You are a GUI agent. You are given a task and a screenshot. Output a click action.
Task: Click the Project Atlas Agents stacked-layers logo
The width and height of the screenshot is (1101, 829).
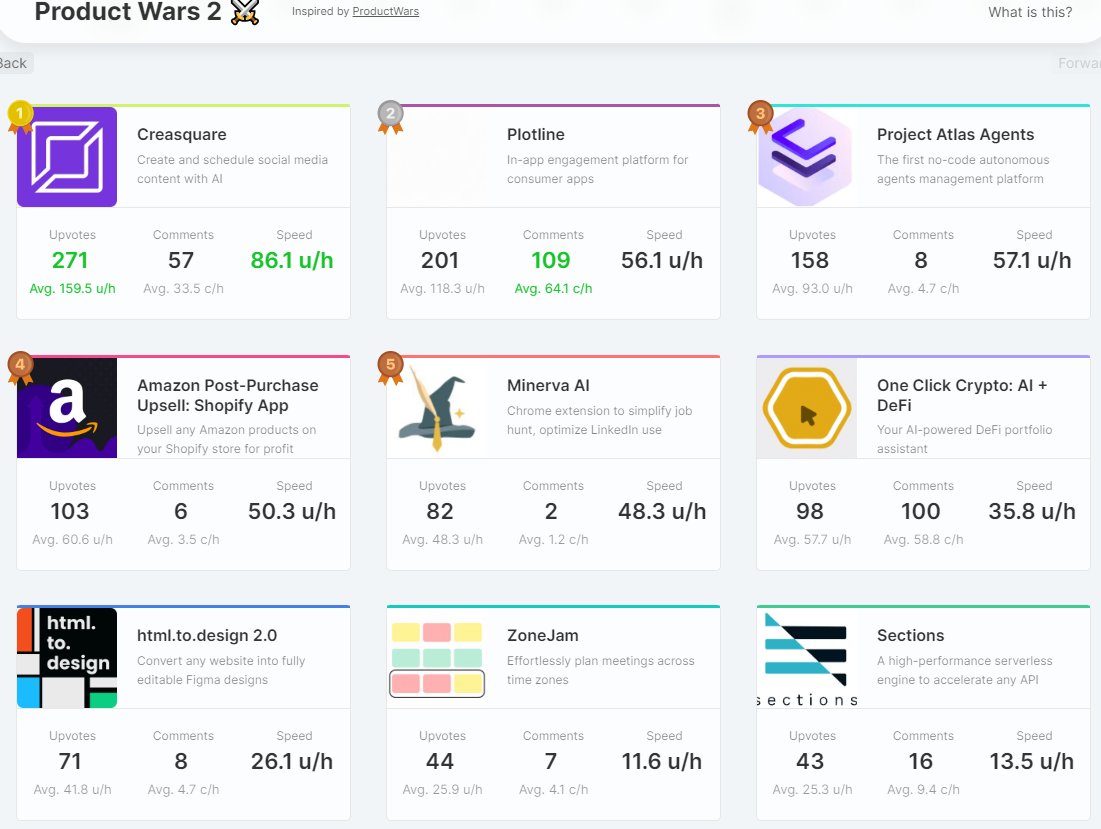807,158
